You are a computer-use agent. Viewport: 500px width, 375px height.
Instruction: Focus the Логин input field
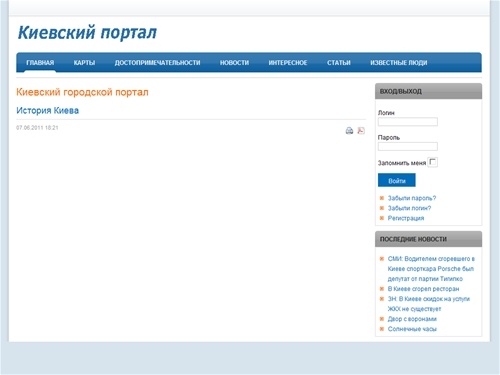click(x=408, y=122)
